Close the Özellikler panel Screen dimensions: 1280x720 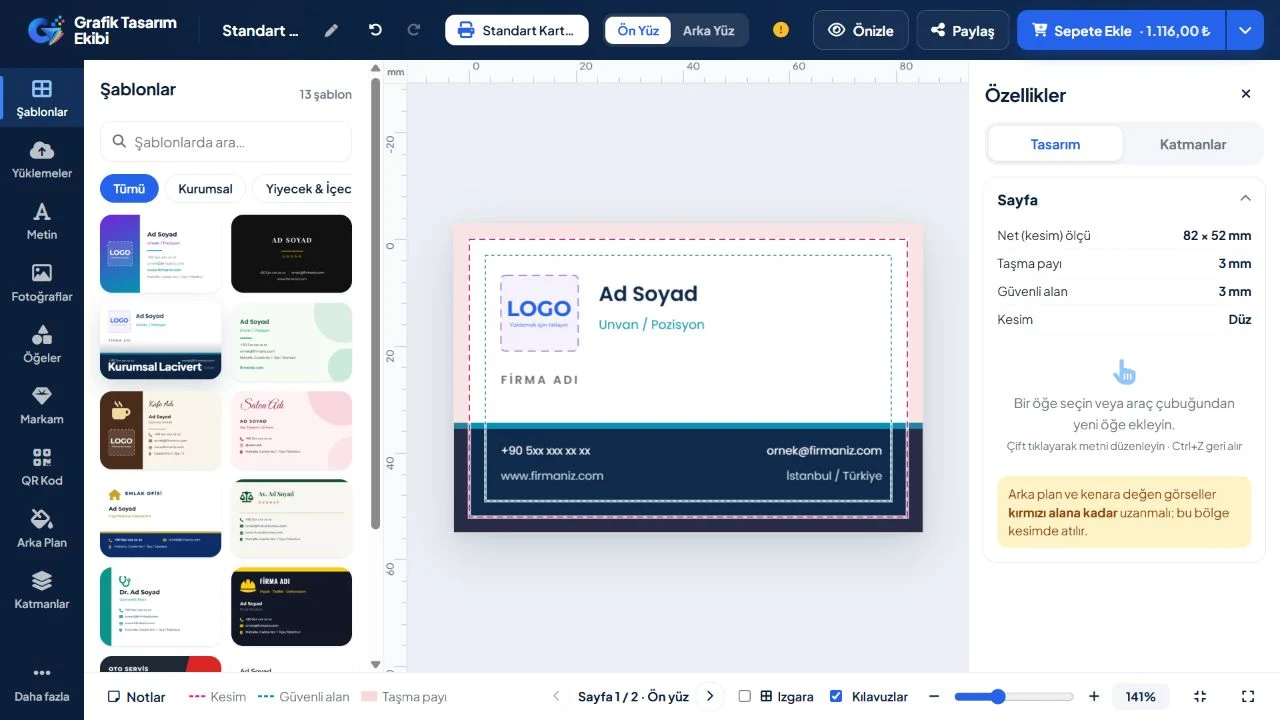1246,94
